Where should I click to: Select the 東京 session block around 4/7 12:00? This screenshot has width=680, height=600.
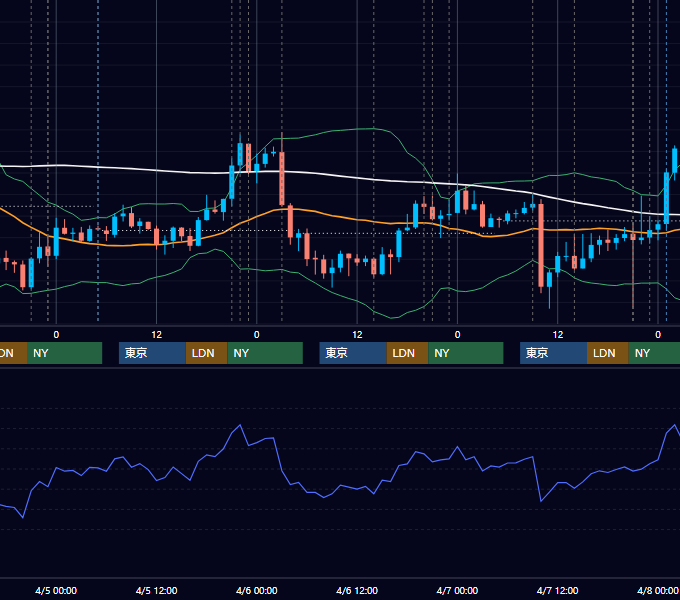(x=553, y=353)
